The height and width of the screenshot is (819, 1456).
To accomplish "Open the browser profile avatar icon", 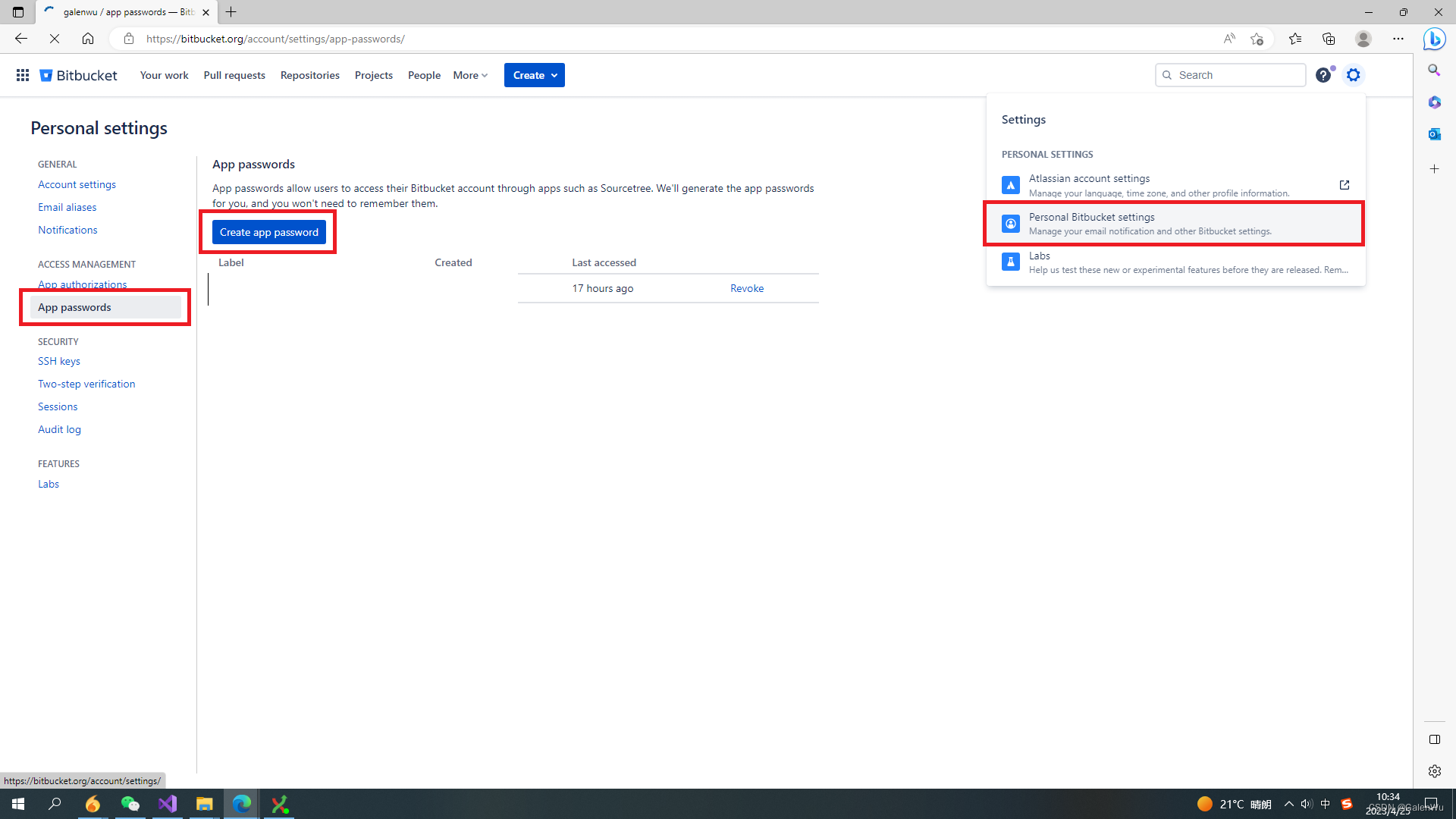I will pyautogui.click(x=1363, y=39).
